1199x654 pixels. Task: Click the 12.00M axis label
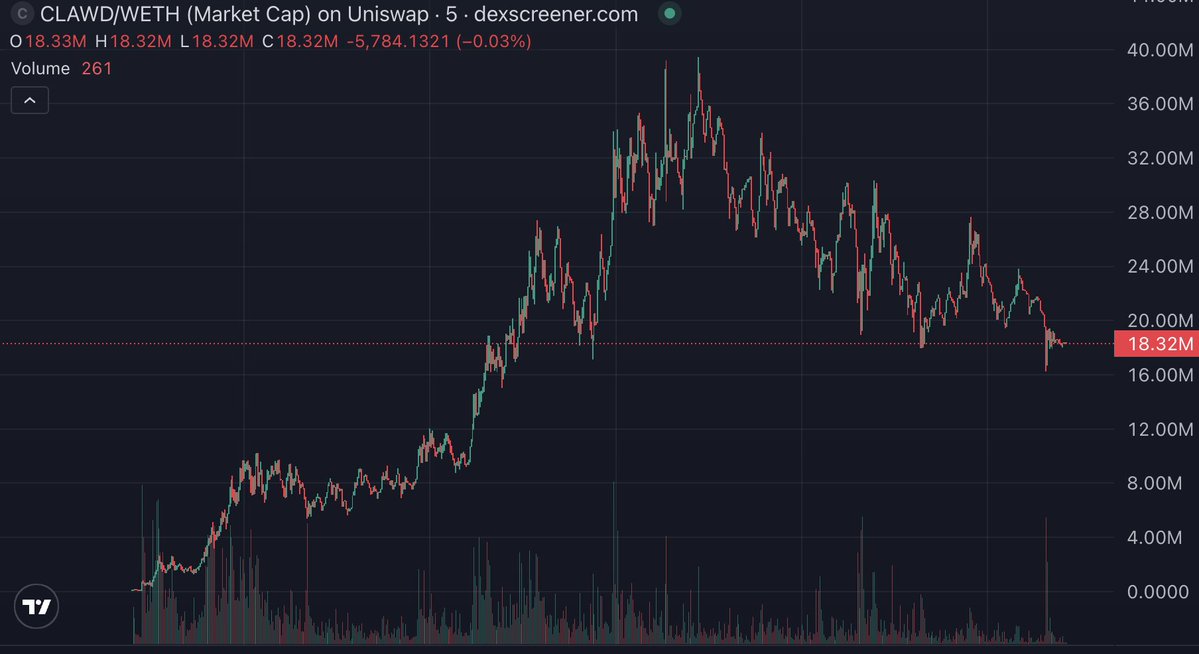1159,429
